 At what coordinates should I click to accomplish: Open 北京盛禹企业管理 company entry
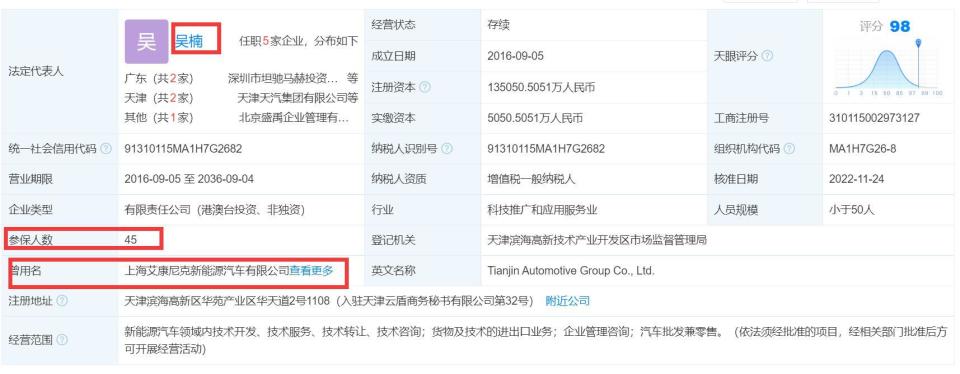294,118
